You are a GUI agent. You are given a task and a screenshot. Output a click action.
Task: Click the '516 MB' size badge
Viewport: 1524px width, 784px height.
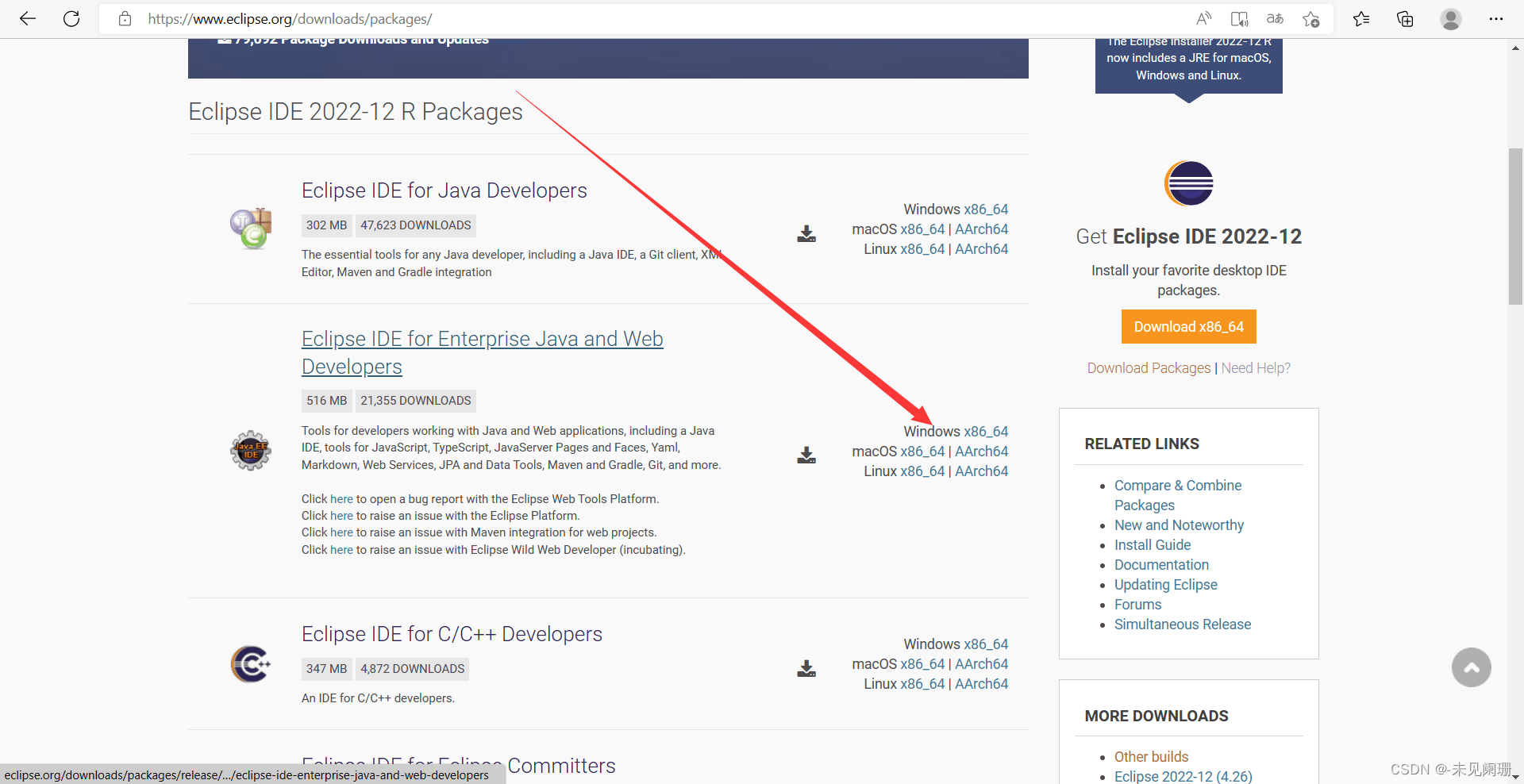tap(327, 401)
